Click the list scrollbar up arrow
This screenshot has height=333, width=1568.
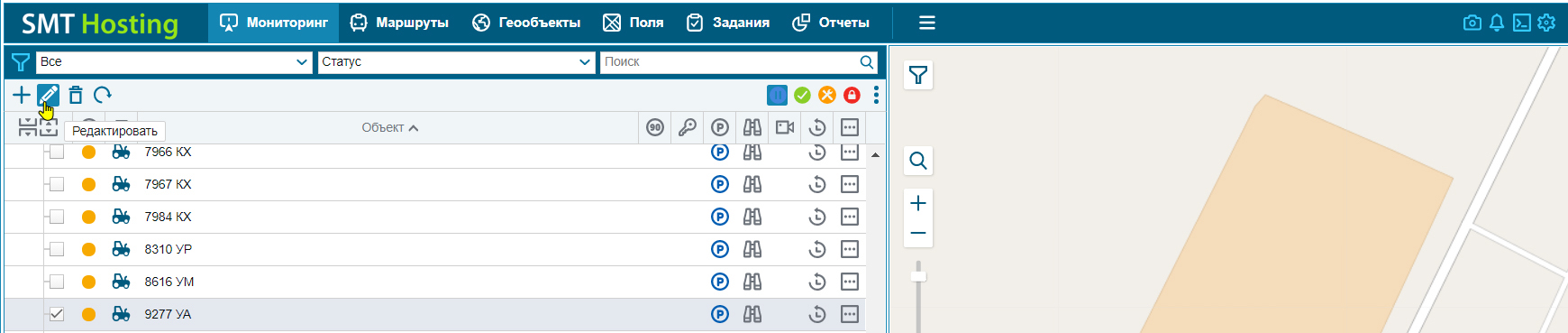pyautogui.click(x=875, y=155)
